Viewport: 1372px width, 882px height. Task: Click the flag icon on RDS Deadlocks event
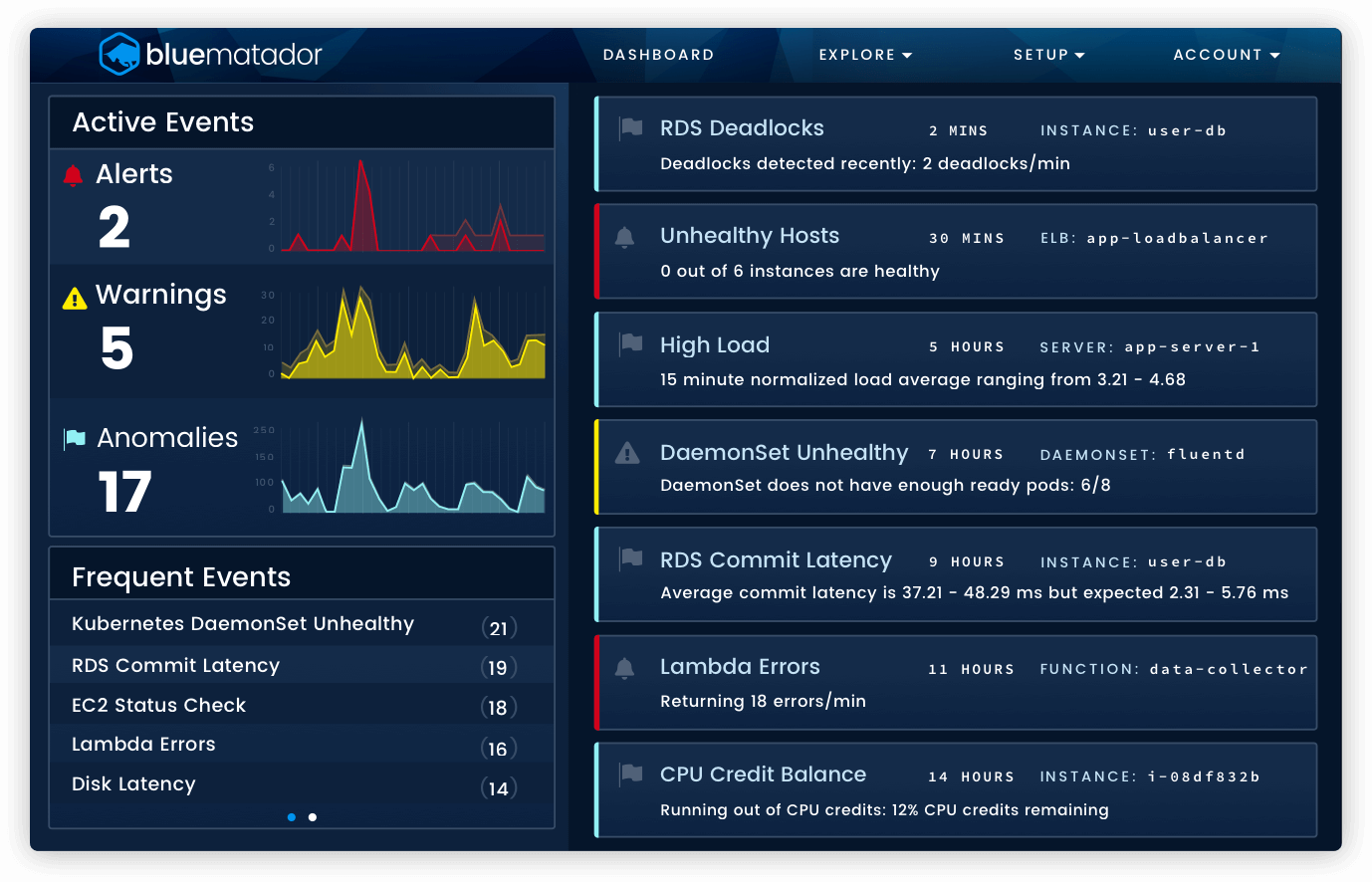click(631, 127)
